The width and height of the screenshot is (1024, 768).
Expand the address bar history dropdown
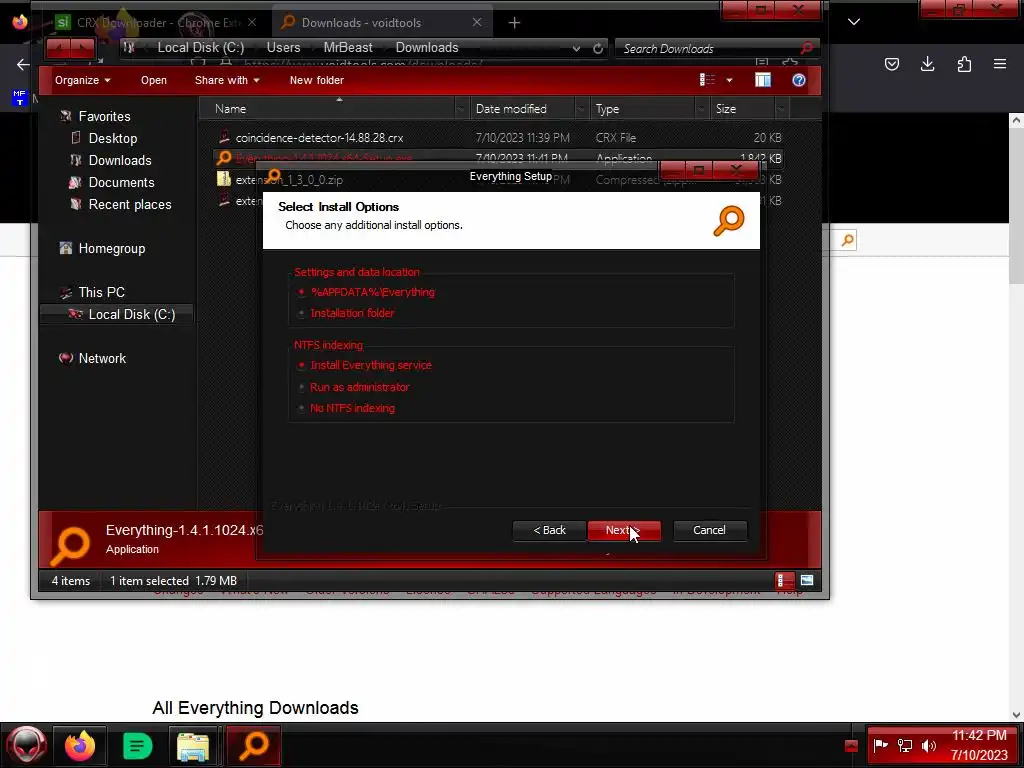click(x=576, y=48)
